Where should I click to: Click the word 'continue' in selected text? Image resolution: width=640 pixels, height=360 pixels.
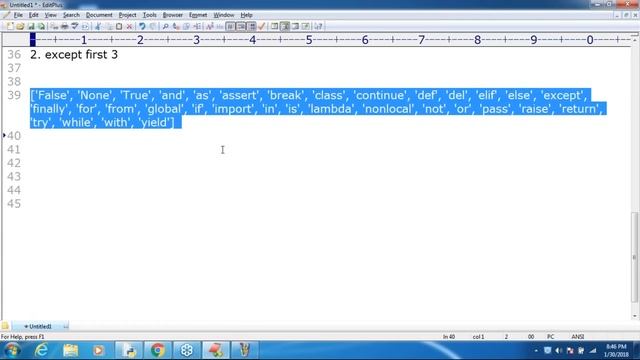pyautogui.click(x=380, y=96)
